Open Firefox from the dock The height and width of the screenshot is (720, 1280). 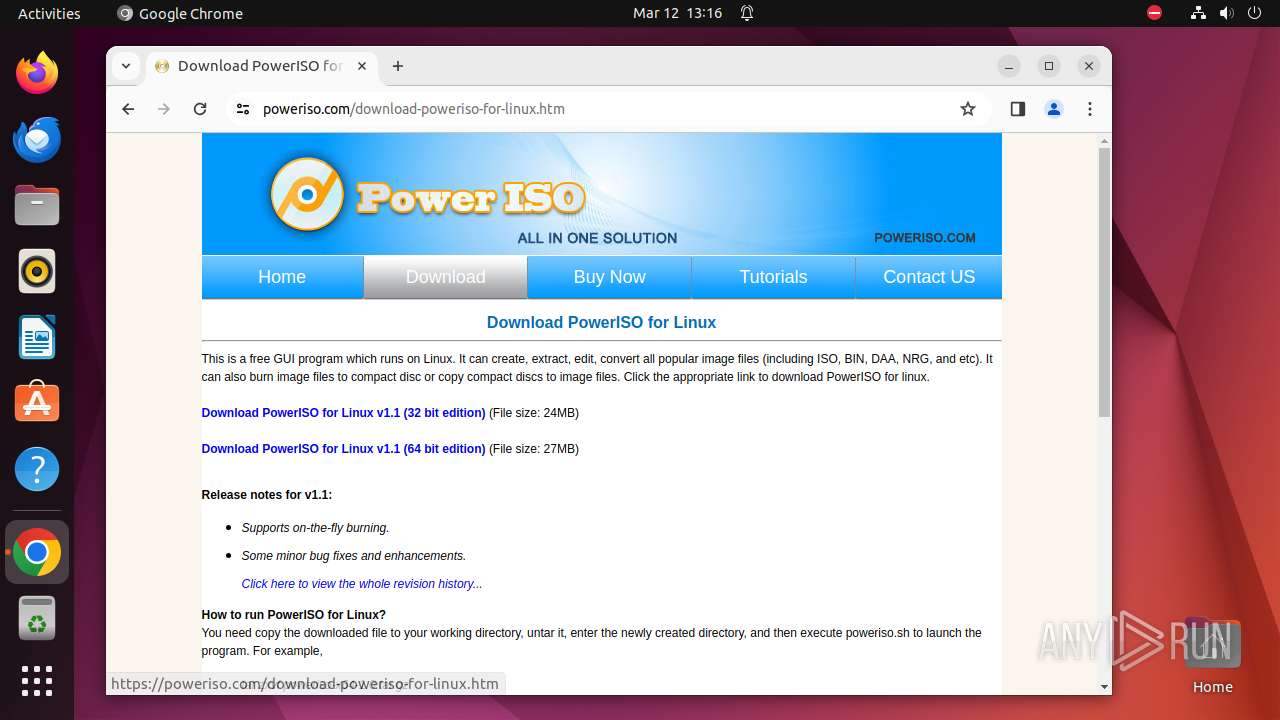pos(37,73)
